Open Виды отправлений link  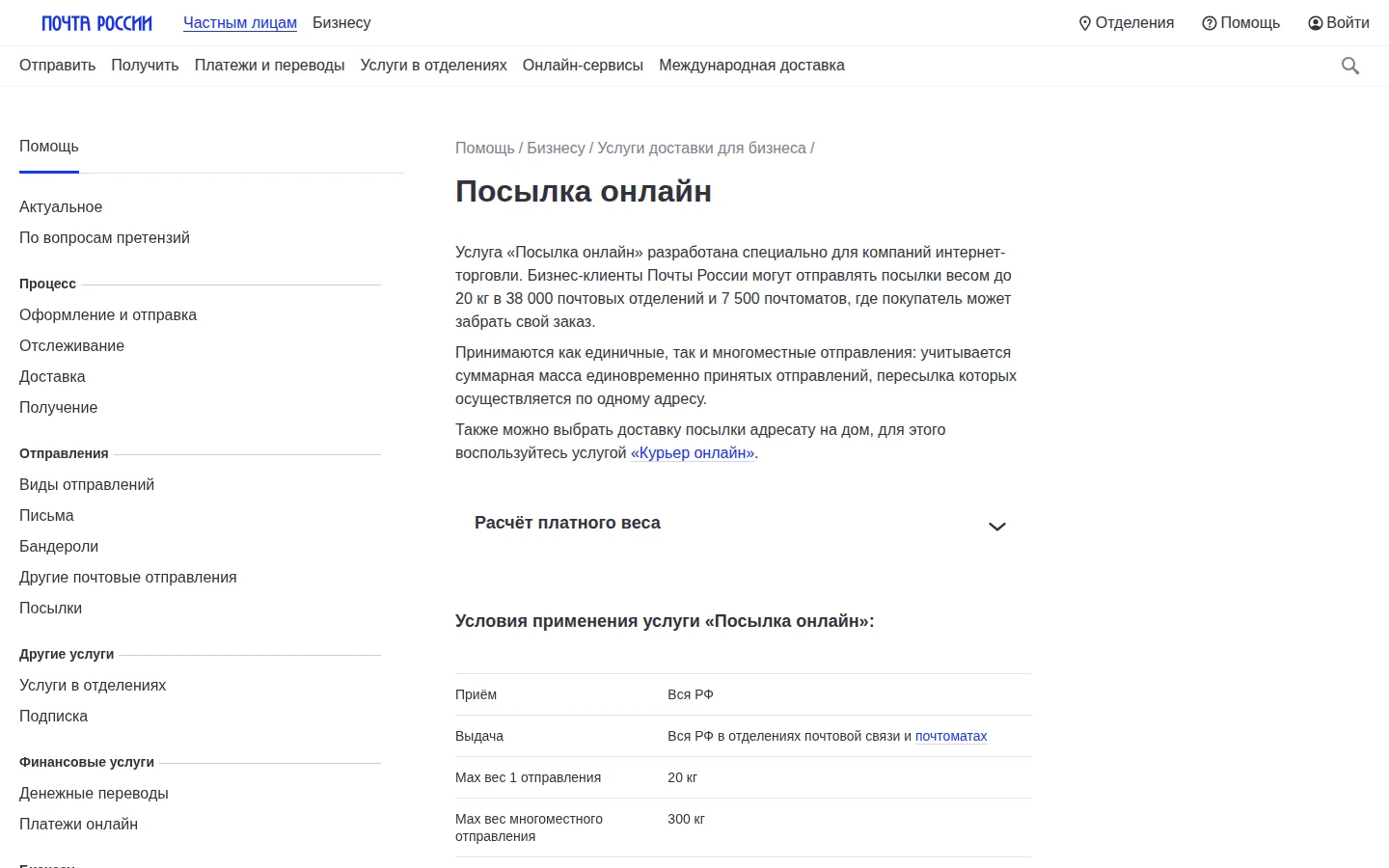[x=87, y=485]
